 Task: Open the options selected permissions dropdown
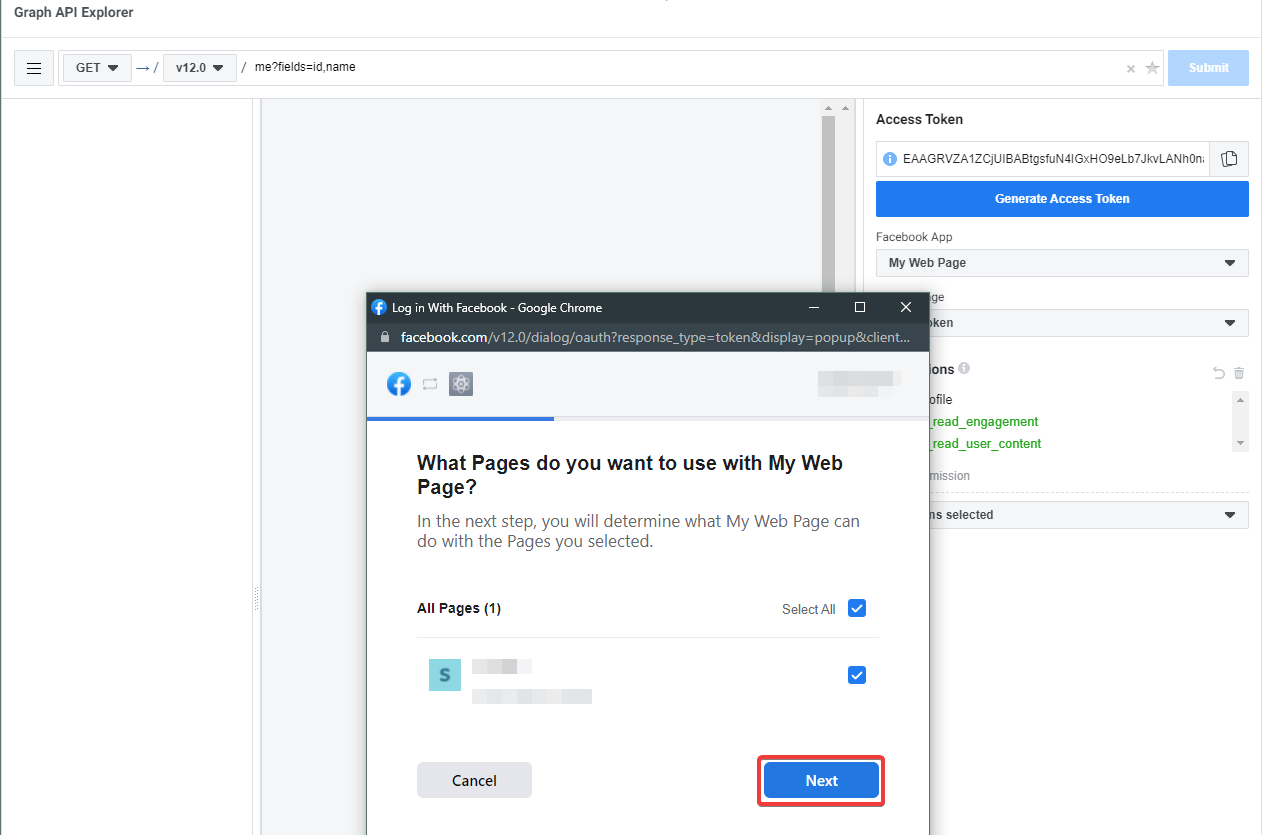pos(1088,515)
